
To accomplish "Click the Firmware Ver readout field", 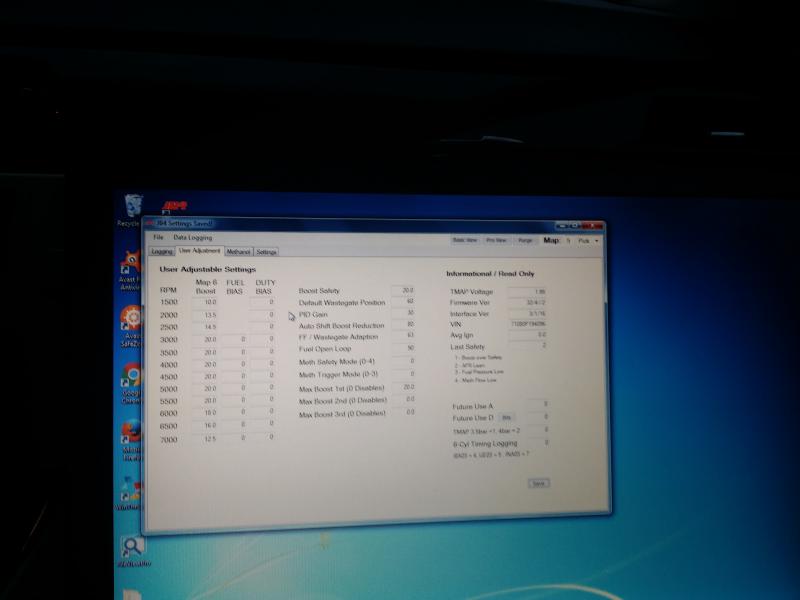I will coord(528,303).
